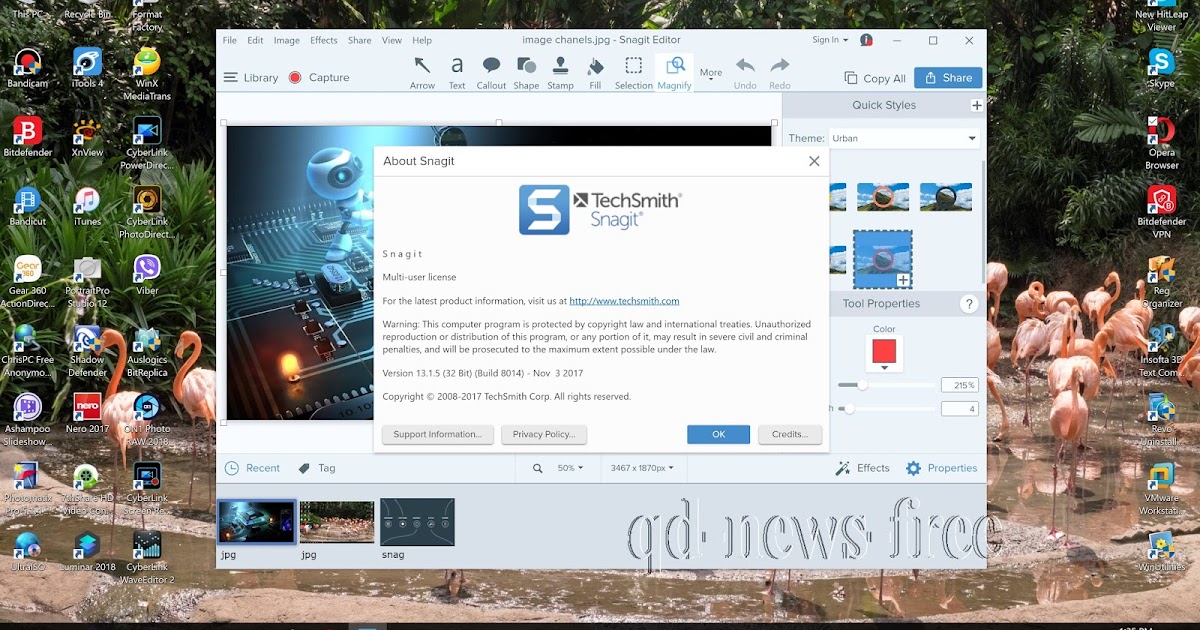The width and height of the screenshot is (1200, 630).
Task: Open iTunes desktop shortcut
Action: point(87,207)
